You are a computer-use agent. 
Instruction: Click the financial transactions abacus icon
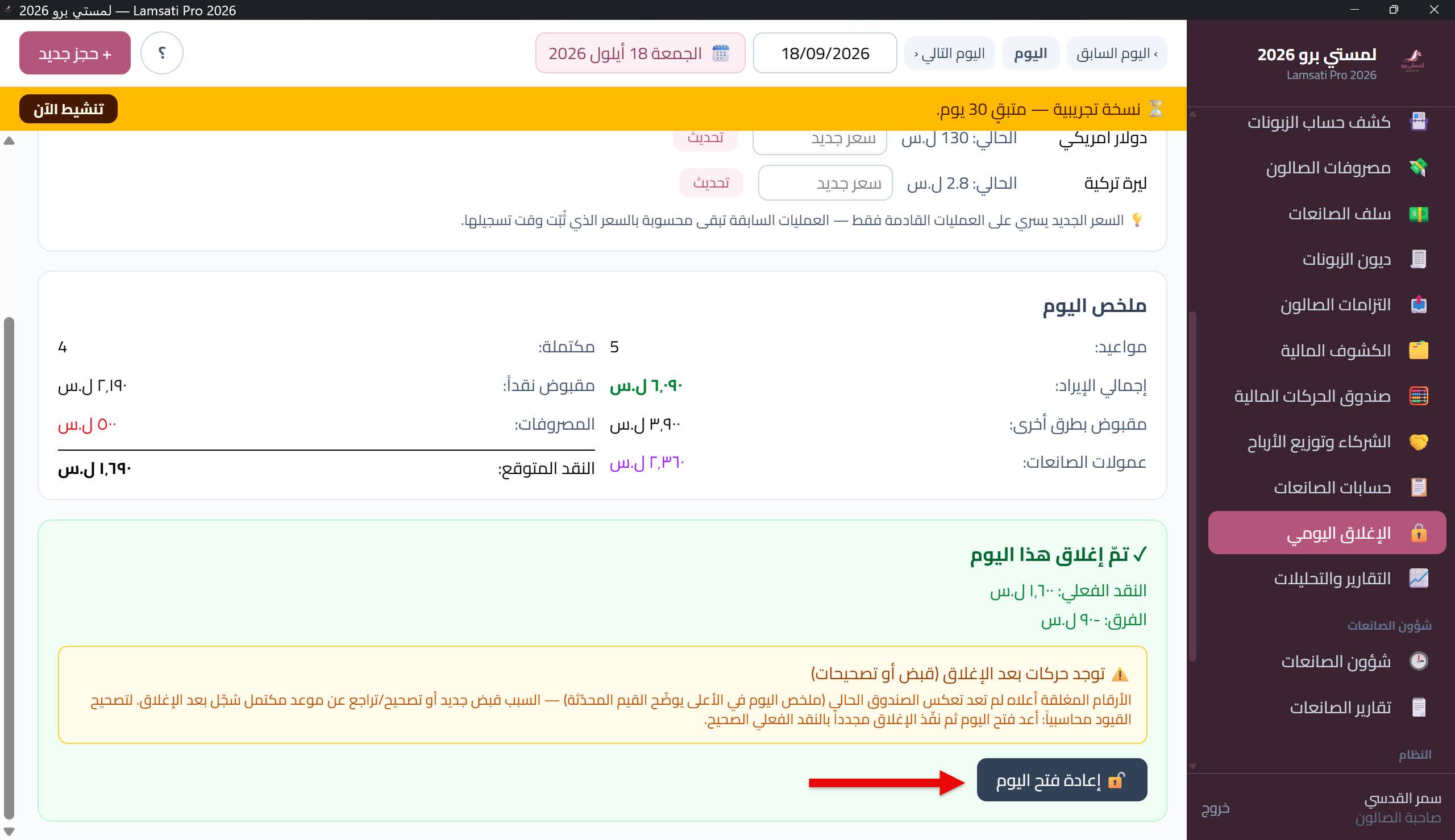[1418, 396]
